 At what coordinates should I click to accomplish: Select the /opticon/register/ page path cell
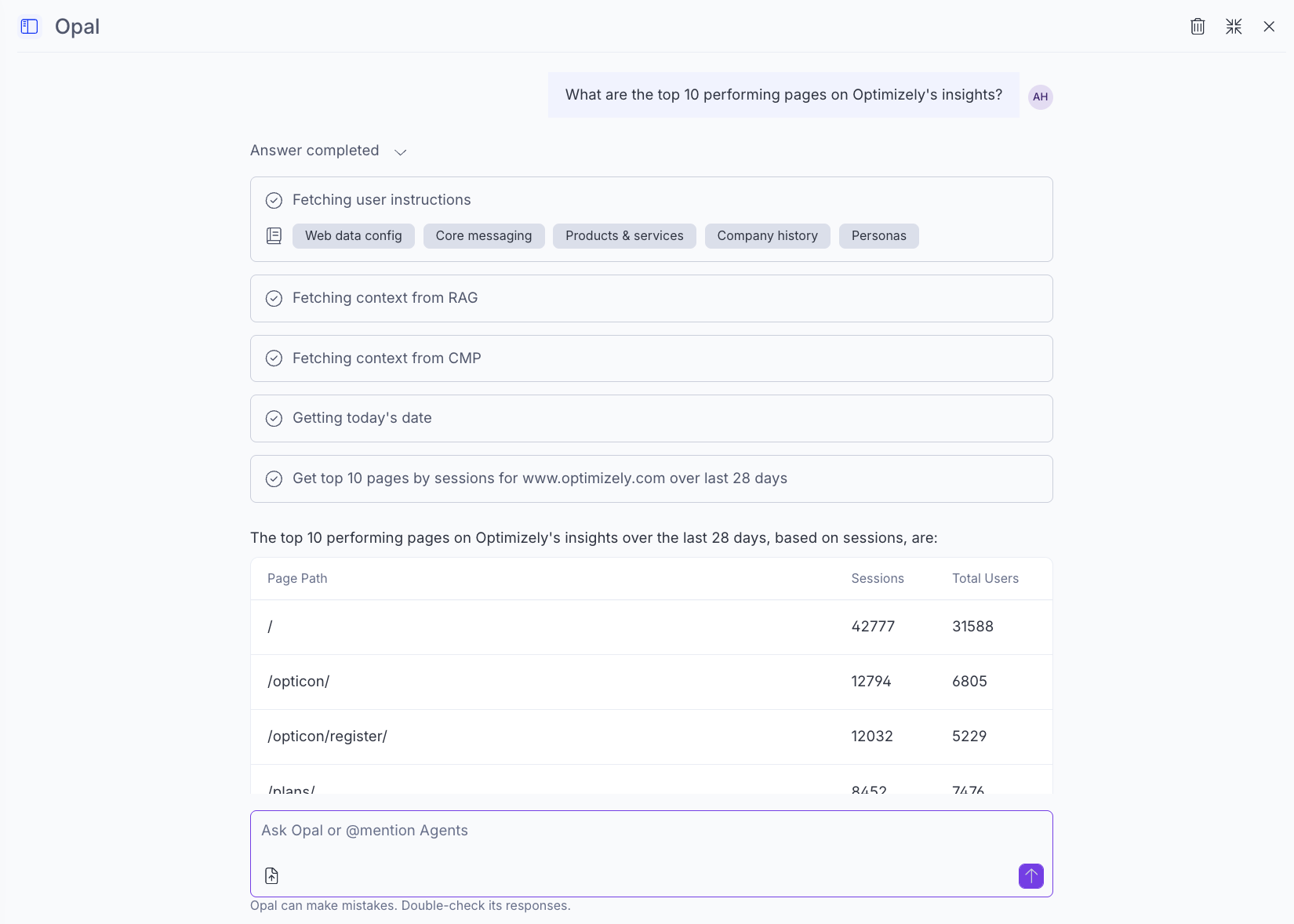tap(328, 737)
